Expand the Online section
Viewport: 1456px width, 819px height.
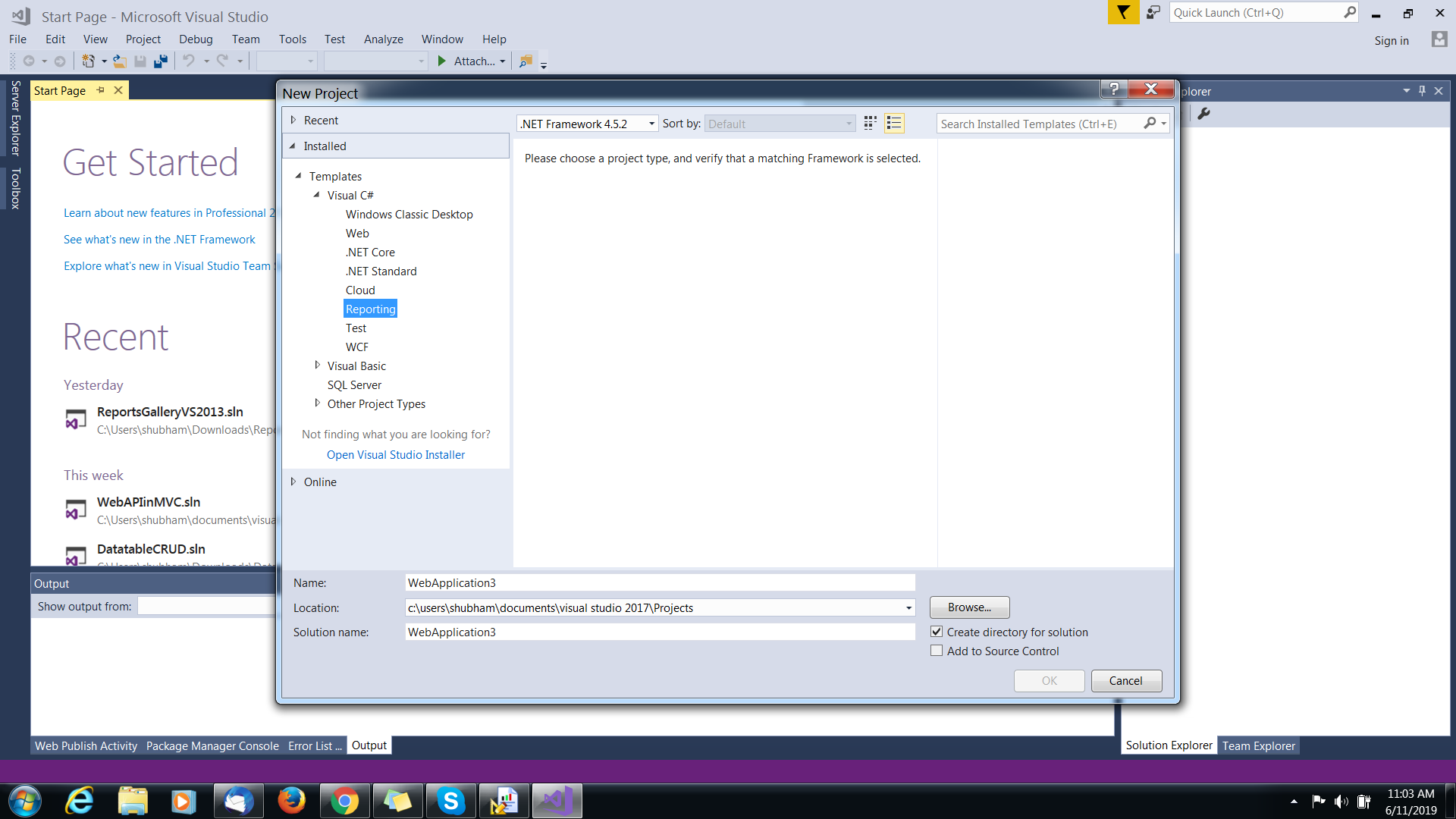coord(293,482)
